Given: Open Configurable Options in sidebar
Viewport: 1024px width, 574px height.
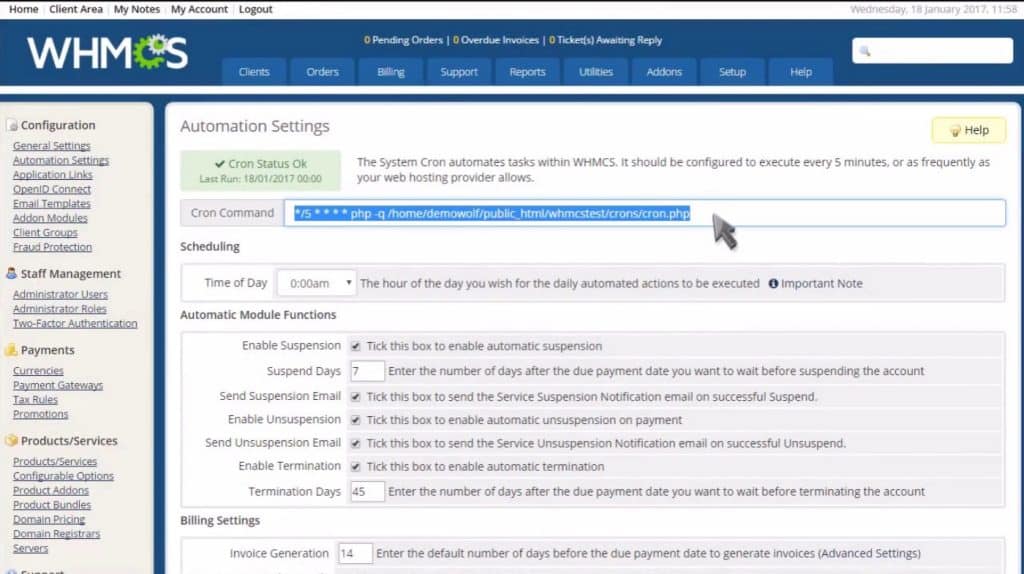Looking at the screenshot, I should pos(63,476).
